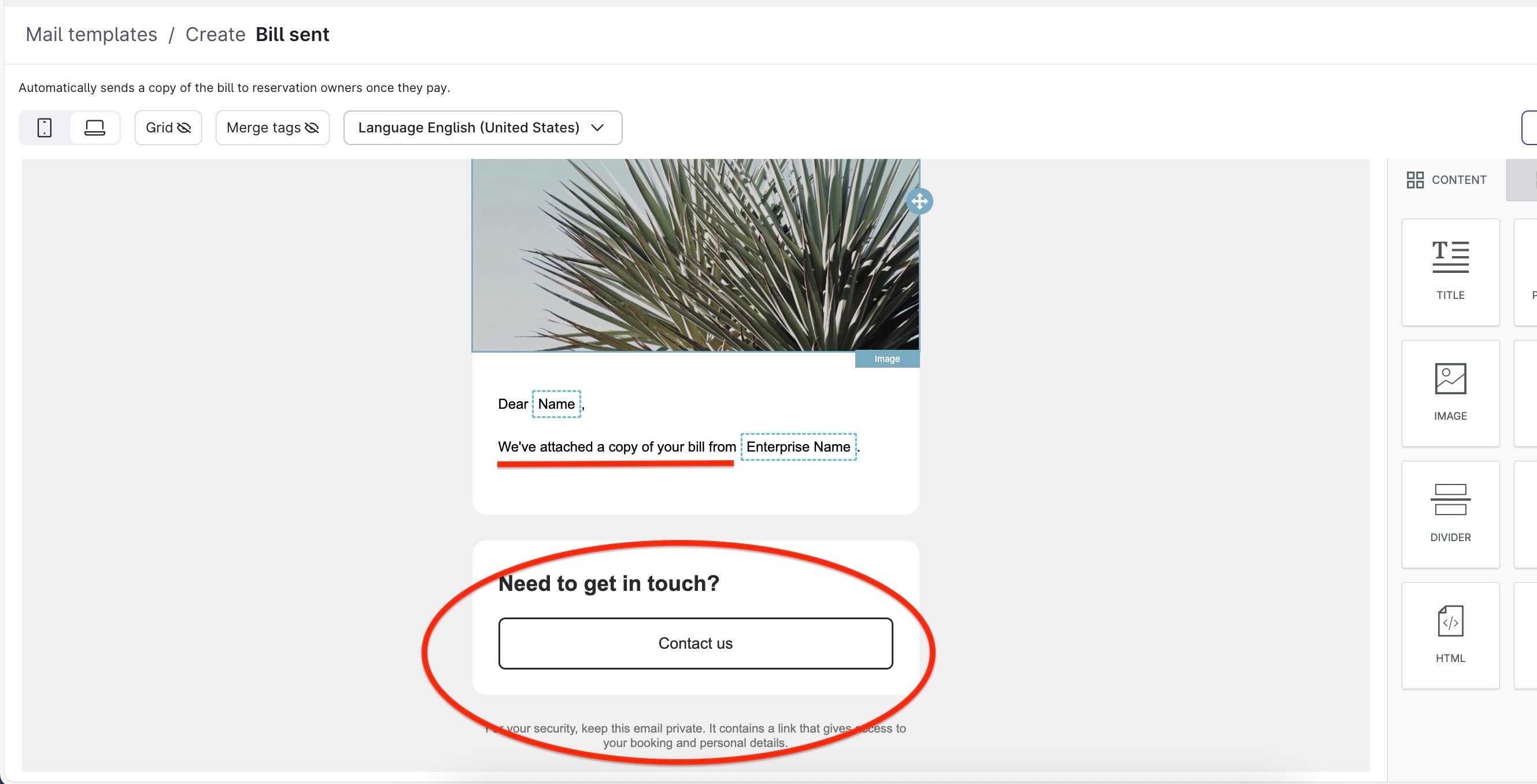Switch to desktop laptop preview icon
1537x784 pixels.
(94, 128)
